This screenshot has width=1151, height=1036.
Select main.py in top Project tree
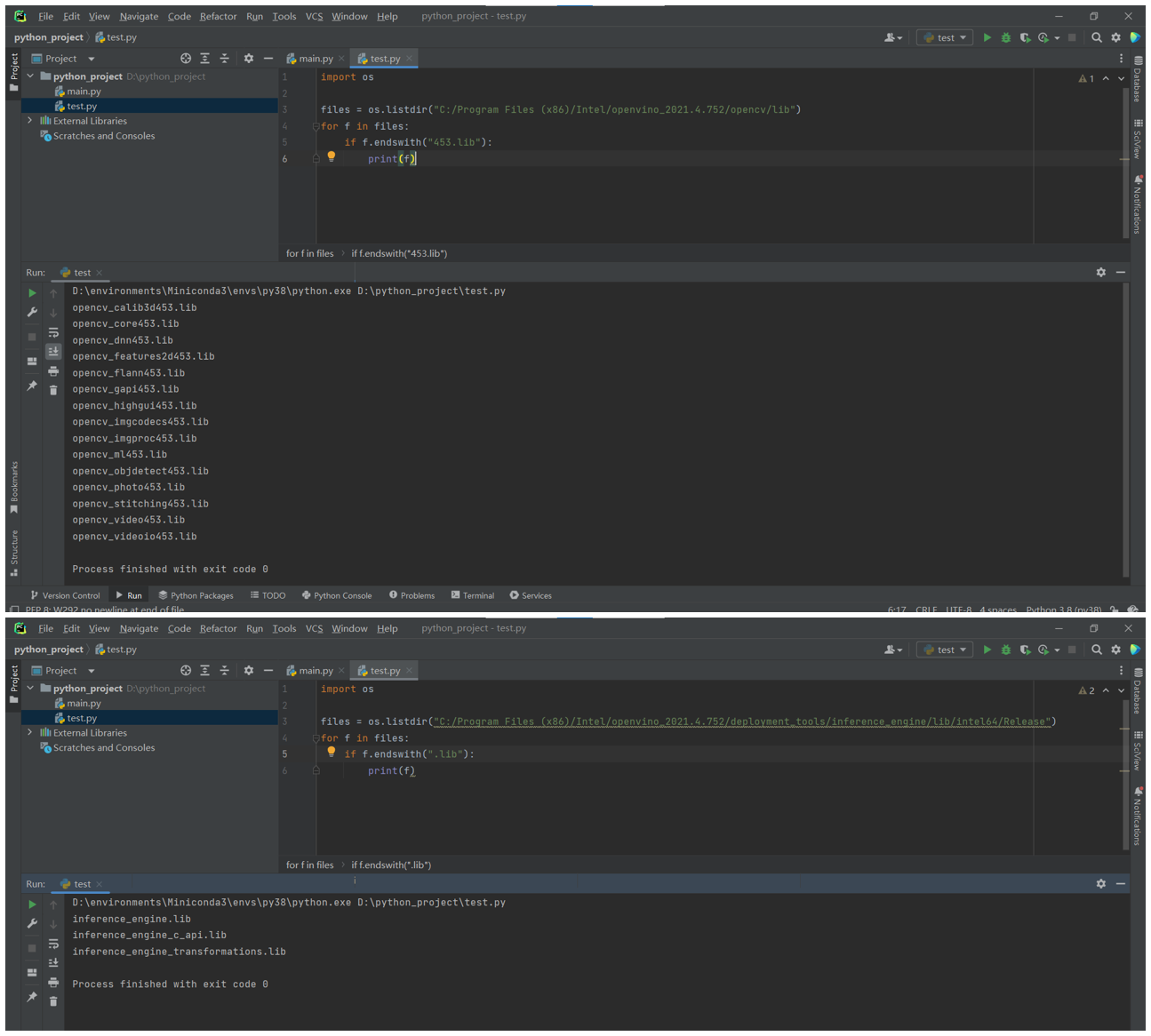coord(84,92)
